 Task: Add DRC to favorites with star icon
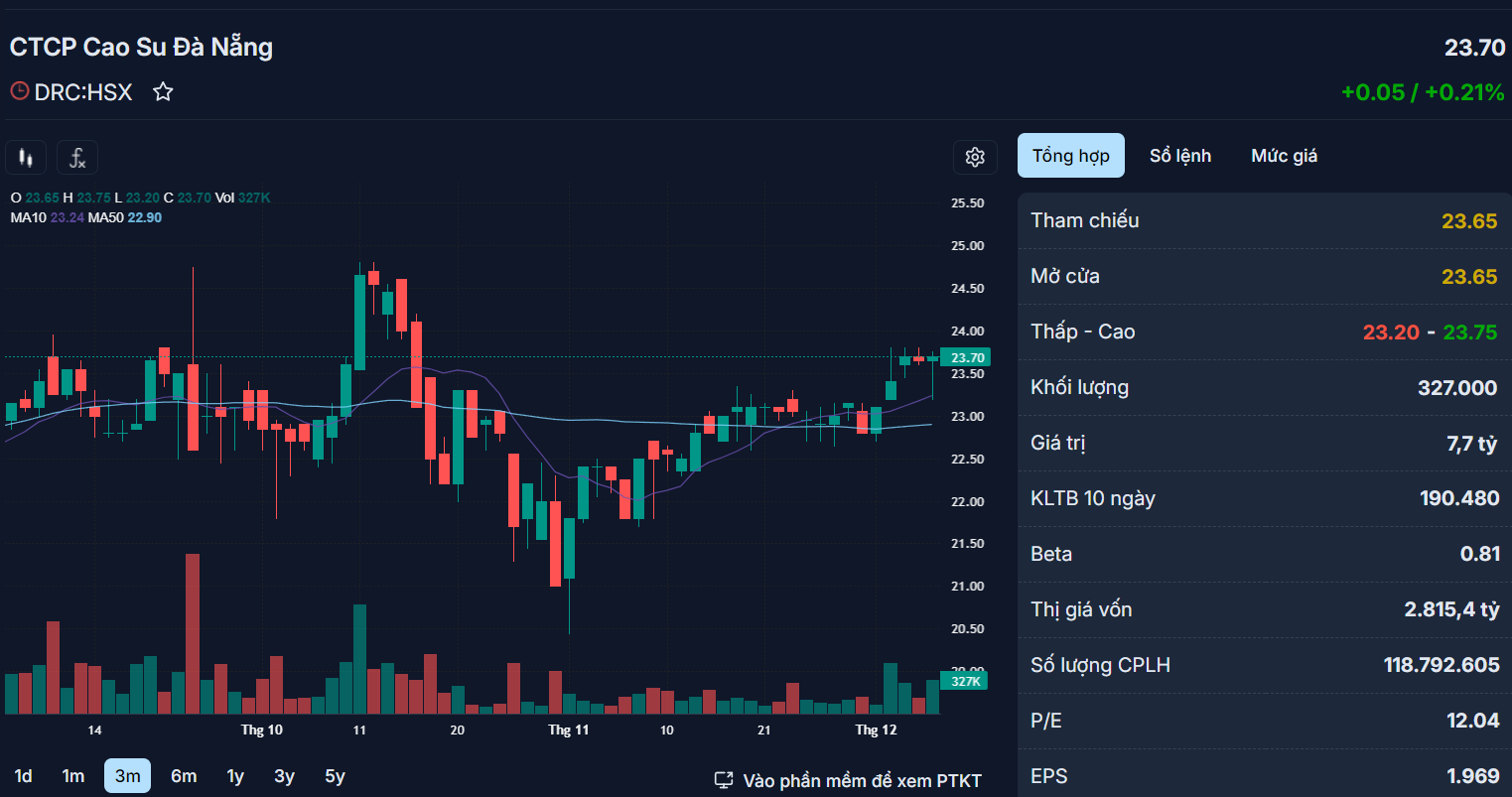[163, 92]
